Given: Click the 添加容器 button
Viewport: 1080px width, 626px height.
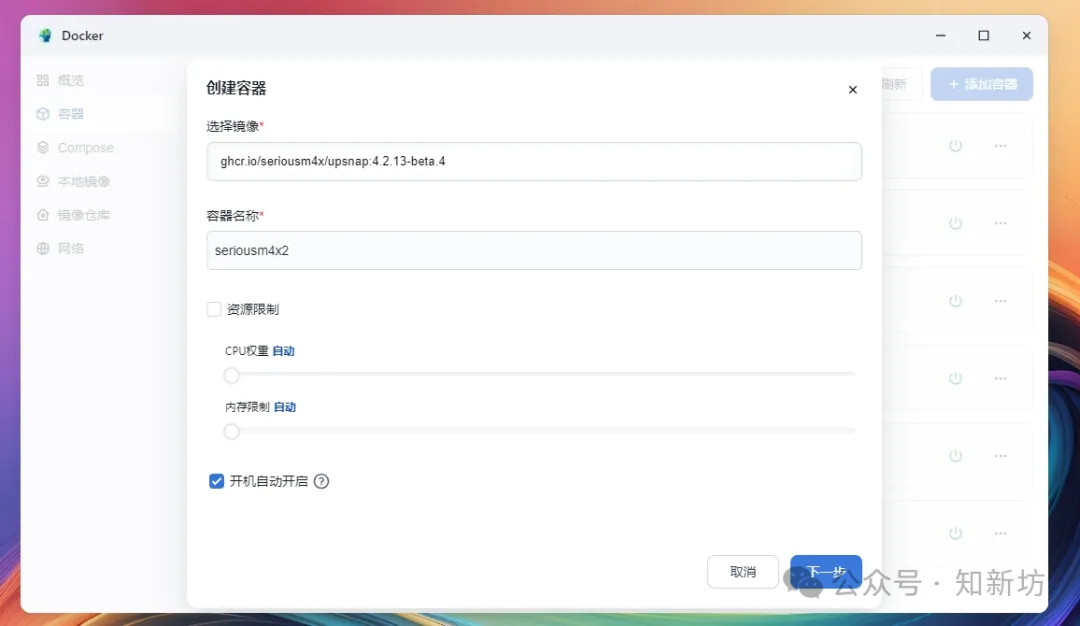Looking at the screenshot, I should 982,84.
